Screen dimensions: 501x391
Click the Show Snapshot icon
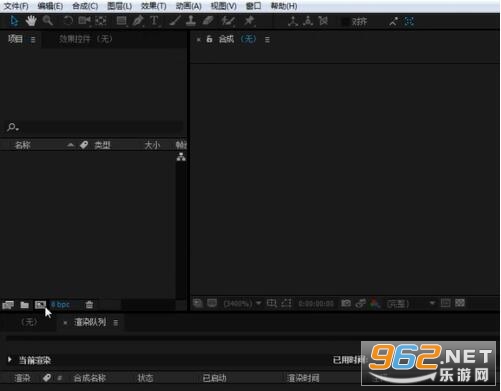point(360,303)
